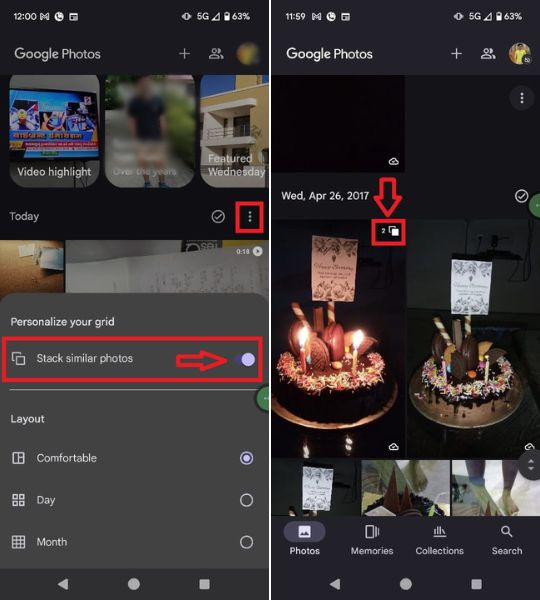Tap Android home button on right phone

coord(406,584)
